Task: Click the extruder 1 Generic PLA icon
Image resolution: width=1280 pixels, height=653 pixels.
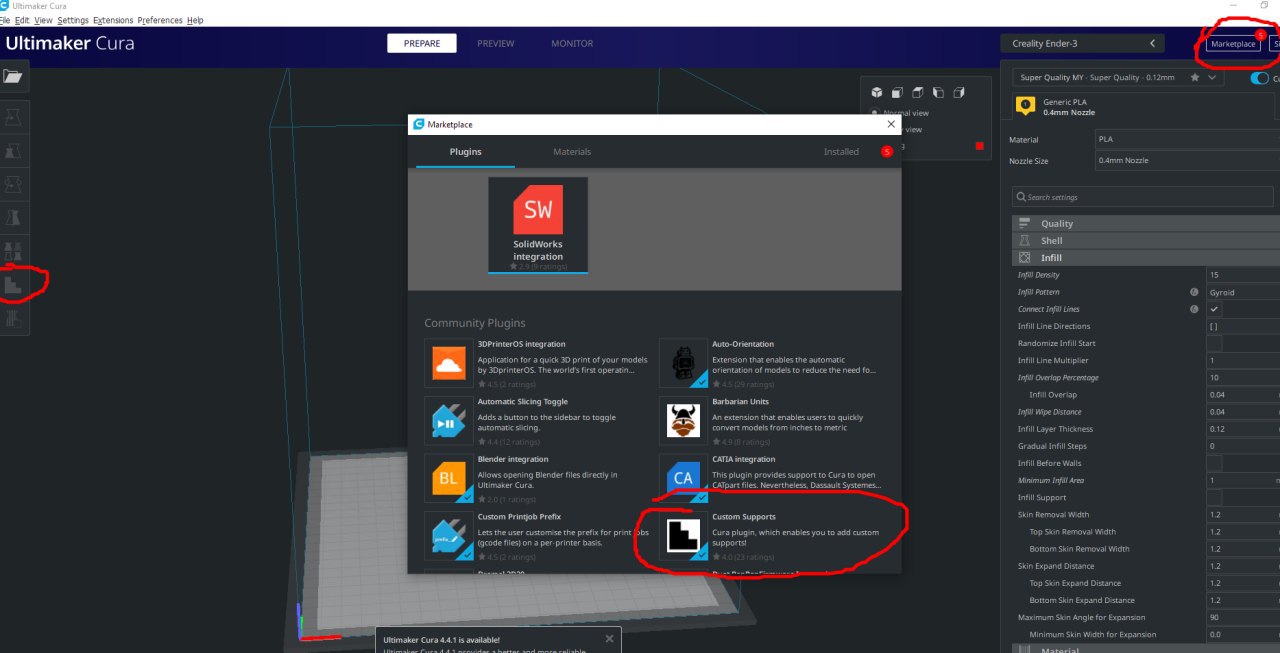Action: coord(1024,106)
